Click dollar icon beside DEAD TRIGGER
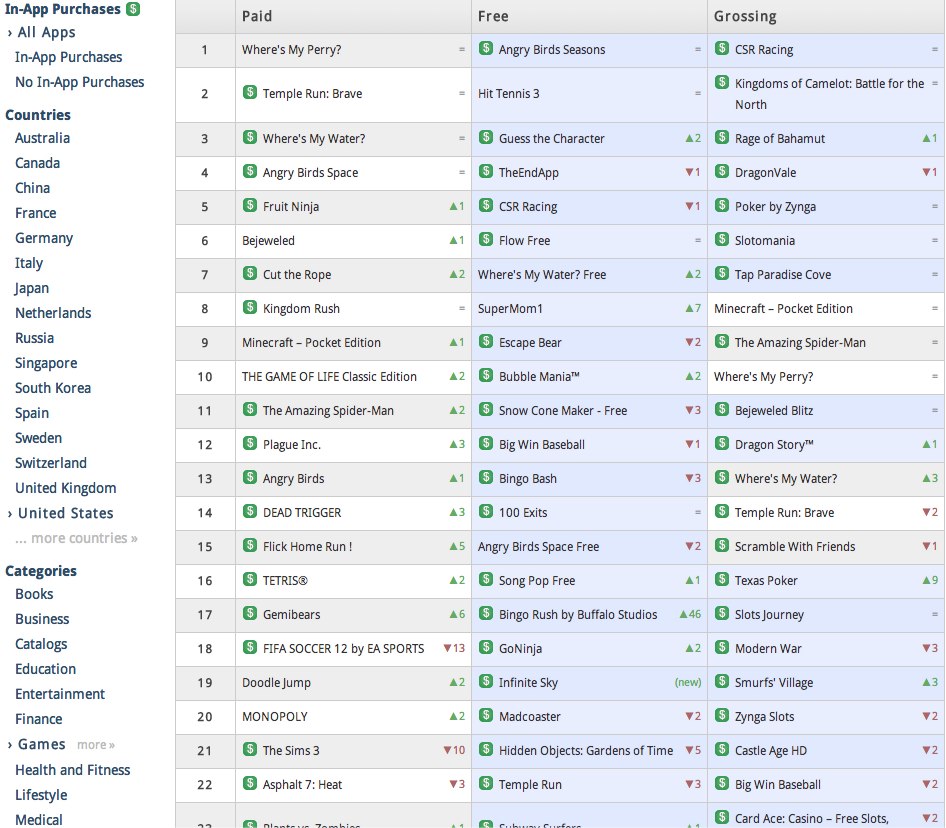The height and width of the screenshot is (828, 946). (x=250, y=511)
